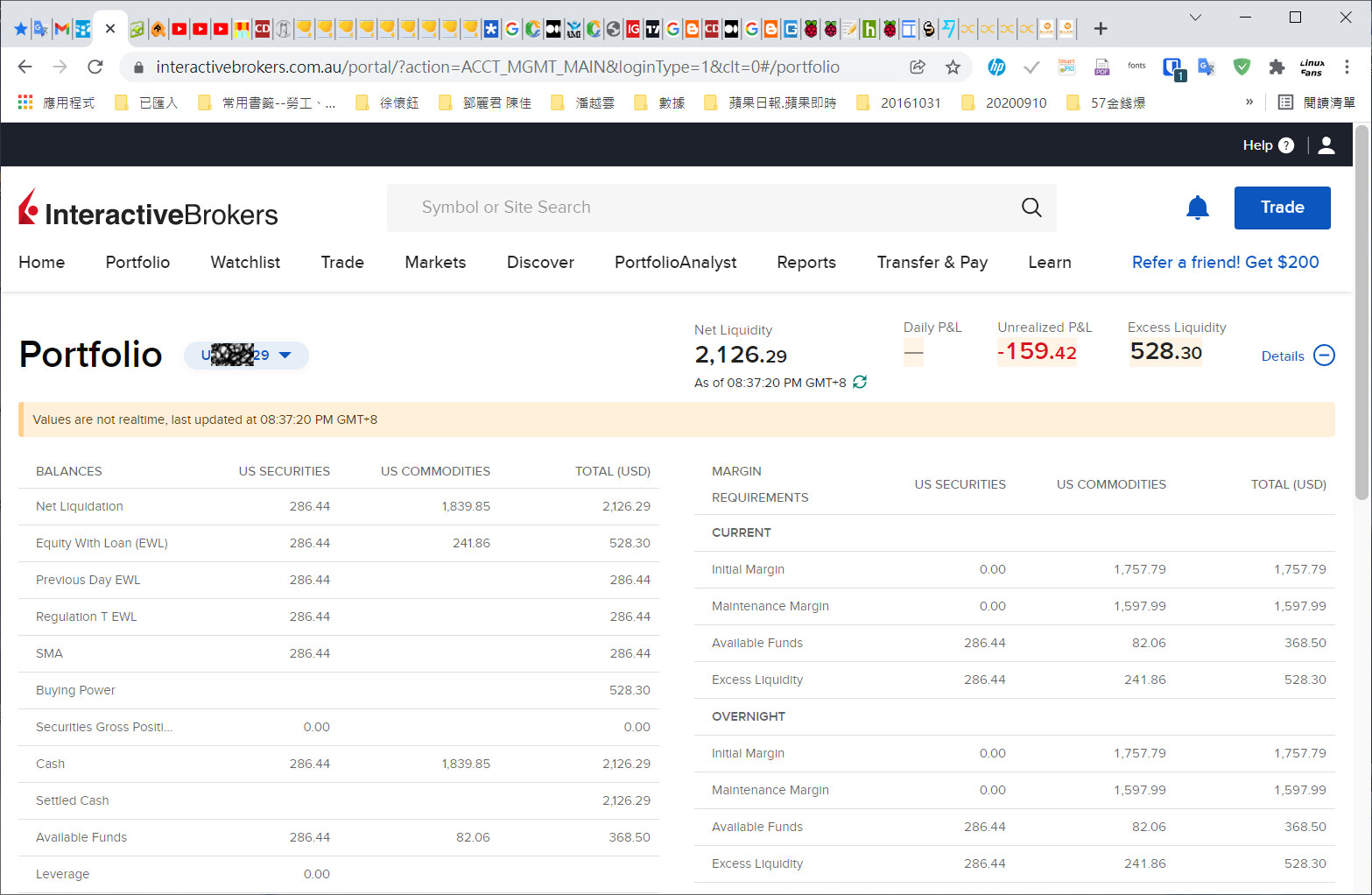Screen dimensions: 1372x895
Task: Switch to the red IG tab
Action: 633,29
